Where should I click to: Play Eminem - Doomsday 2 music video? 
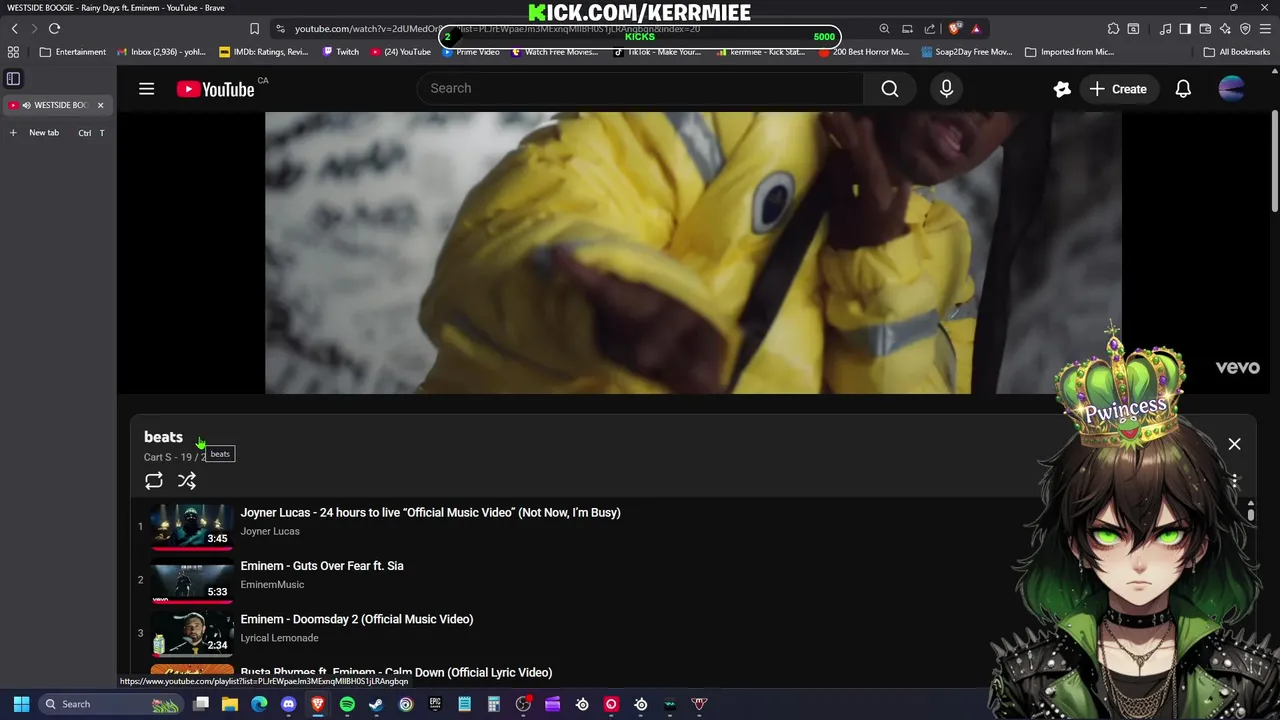[x=357, y=619]
